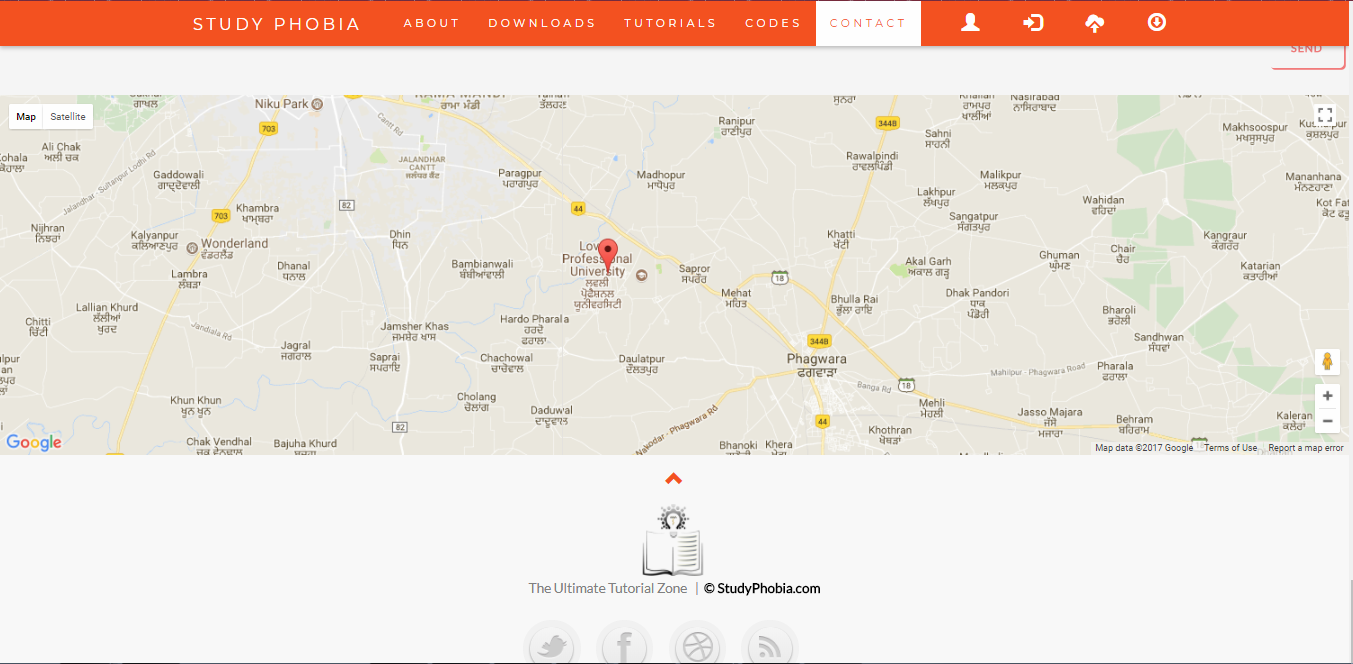This screenshot has height=664, width=1353.
Task: Click the book logo in the footer
Action: [673, 541]
